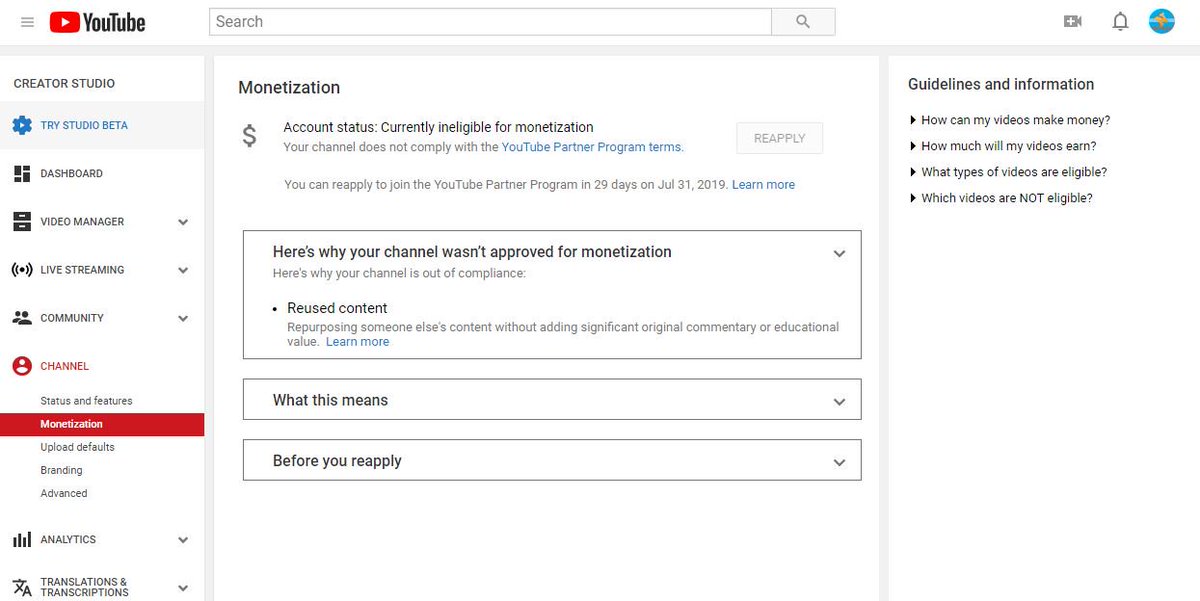Click the CREATOR STUDIO sidebar heading

point(64,84)
